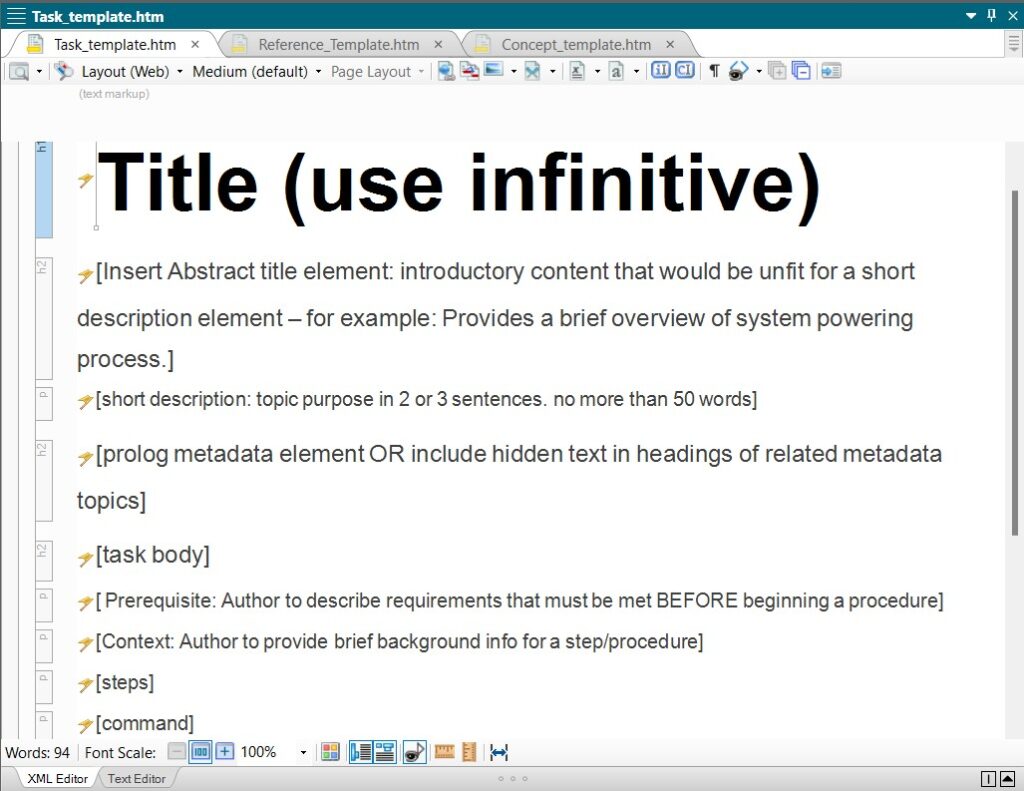1024x791 pixels.
Task: Open the hamburger menu beside Task_template.htm title
Action: click(16, 16)
